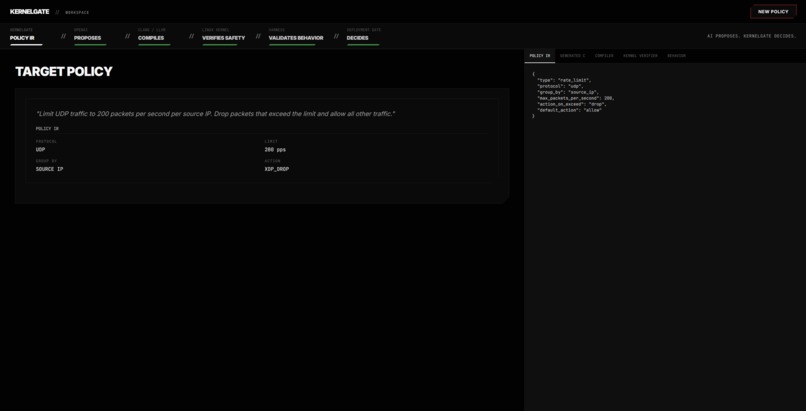Open the Compiles pipeline step
806x411 pixels.
[154, 35]
